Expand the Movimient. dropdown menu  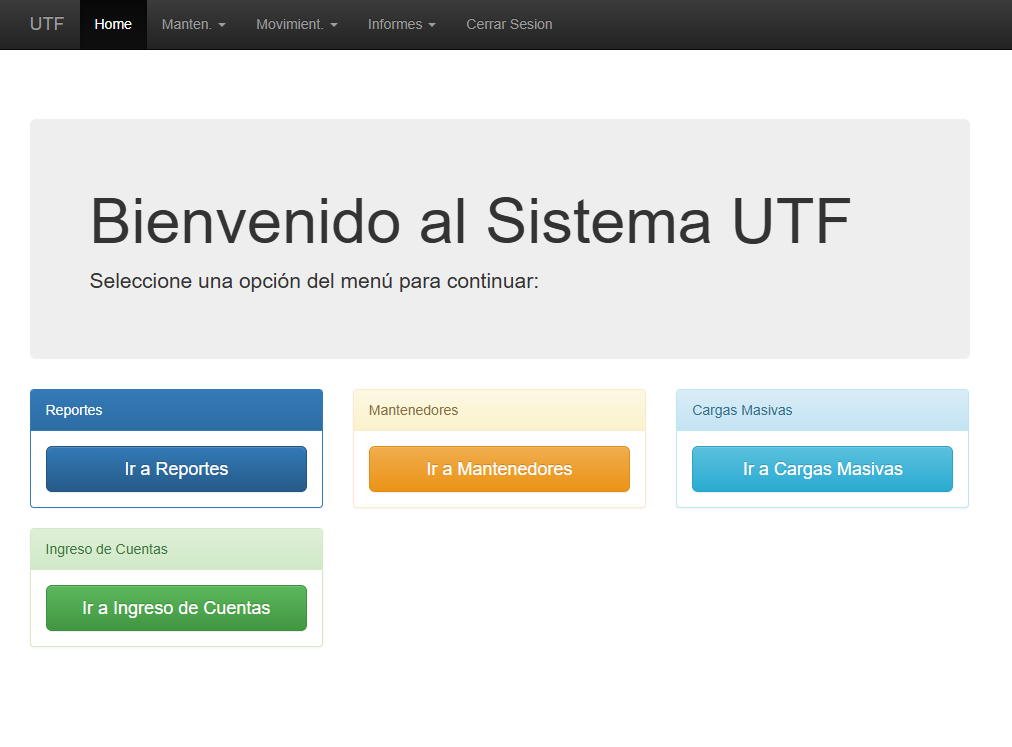pyautogui.click(x=296, y=24)
